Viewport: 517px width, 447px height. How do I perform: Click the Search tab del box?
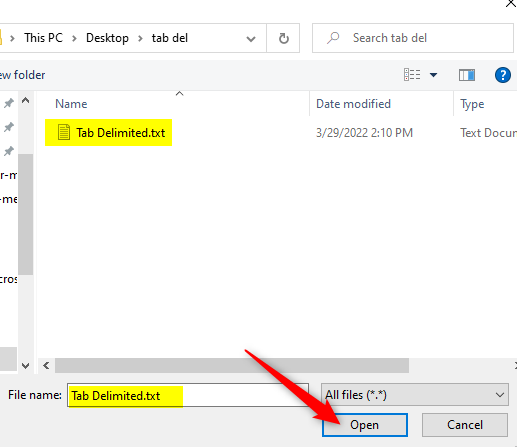click(x=413, y=38)
